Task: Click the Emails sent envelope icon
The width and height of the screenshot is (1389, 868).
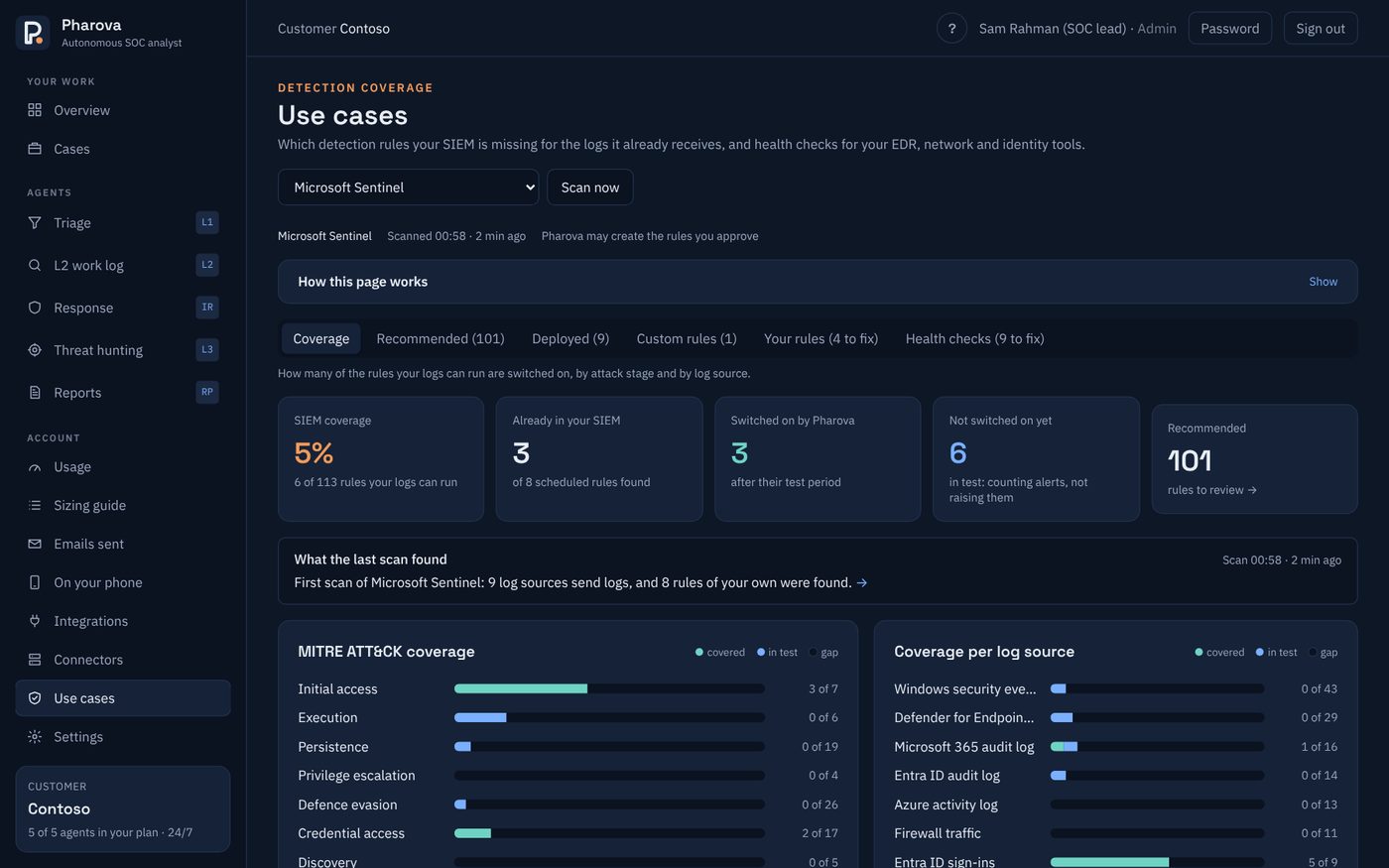Action: [x=35, y=544]
